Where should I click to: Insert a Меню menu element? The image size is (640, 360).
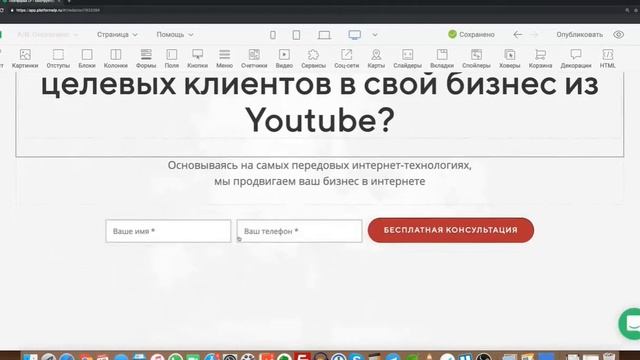point(224,58)
